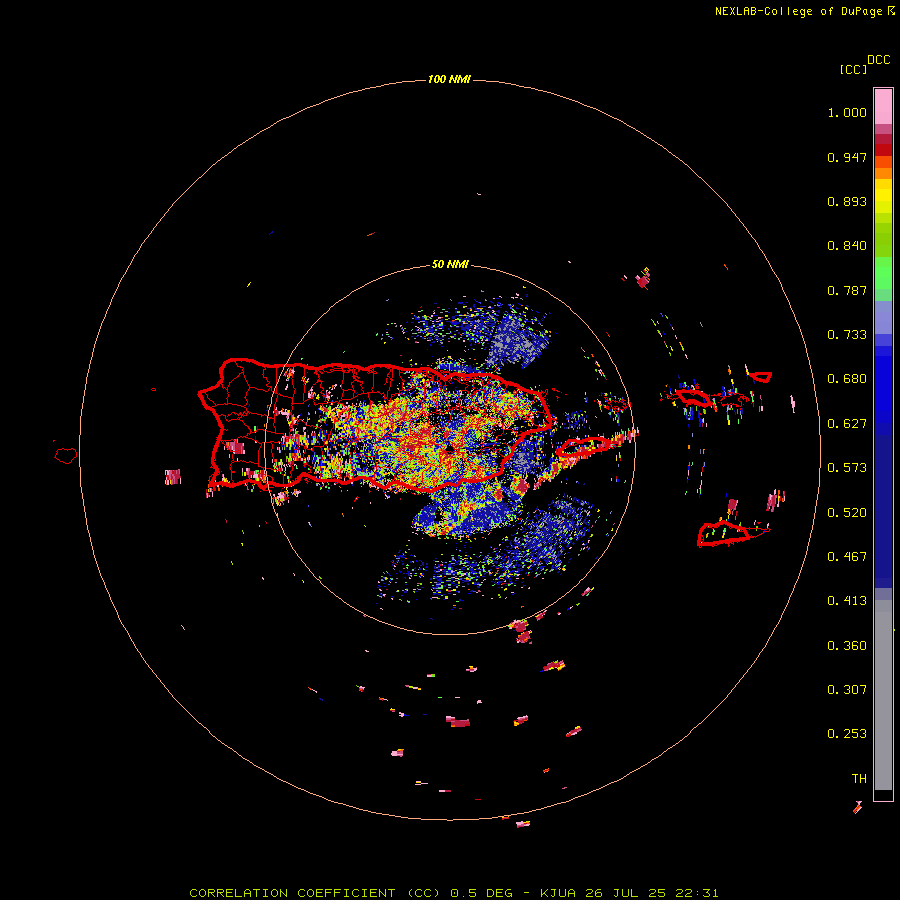Click the CORRELATION COEFFICIENT caption text
The width and height of the screenshot is (900, 900).
317,893
